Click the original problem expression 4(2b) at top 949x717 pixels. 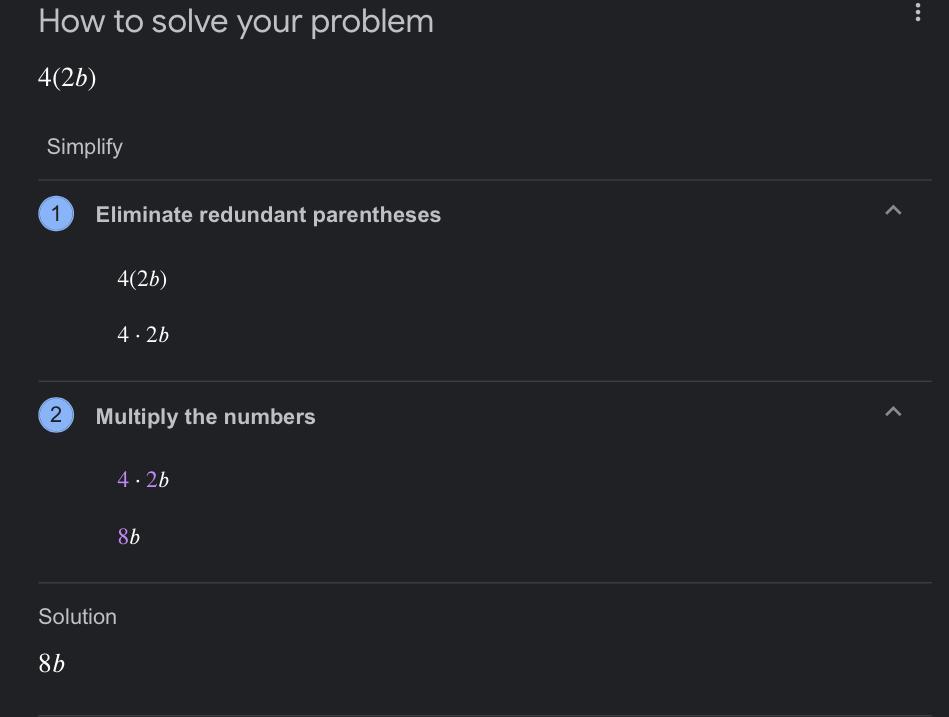pos(67,78)
